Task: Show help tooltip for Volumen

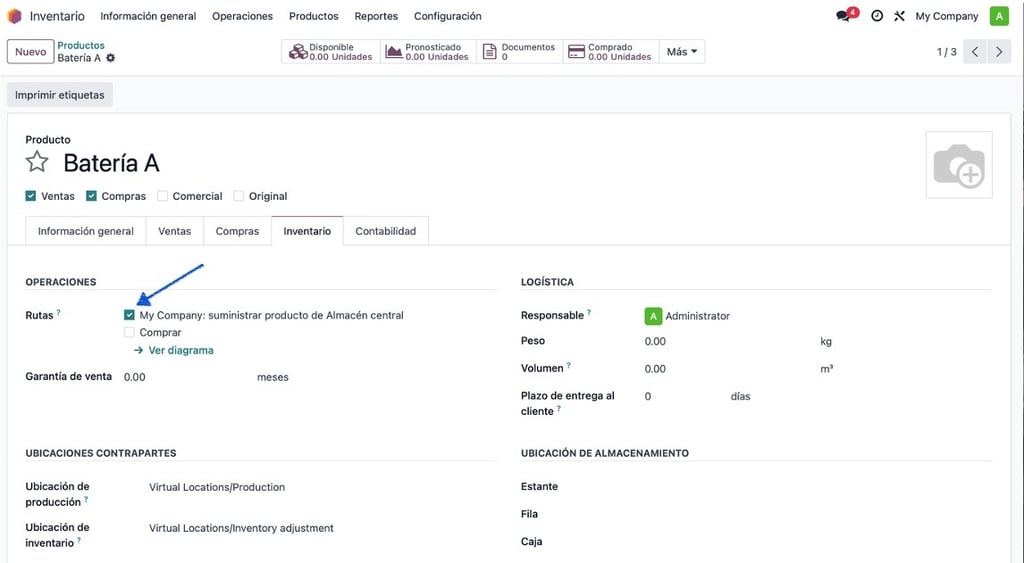Action: click(x=568, y=366)
